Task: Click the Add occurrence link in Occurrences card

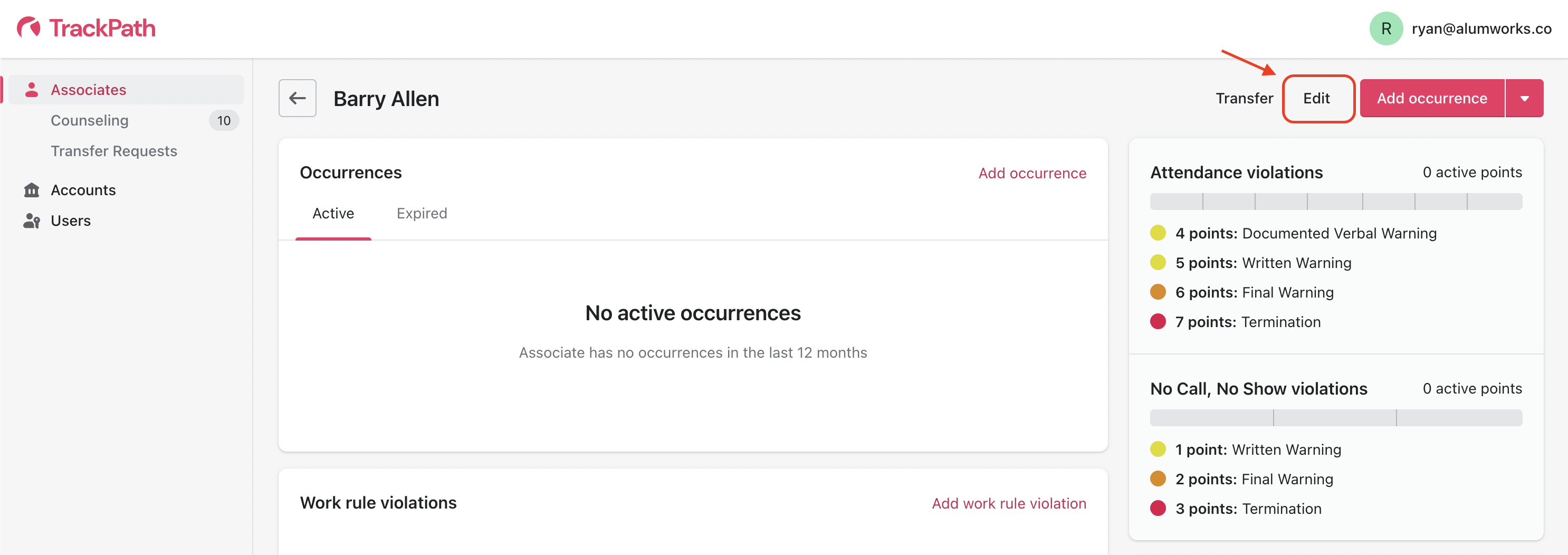Action: point(1032,174)
